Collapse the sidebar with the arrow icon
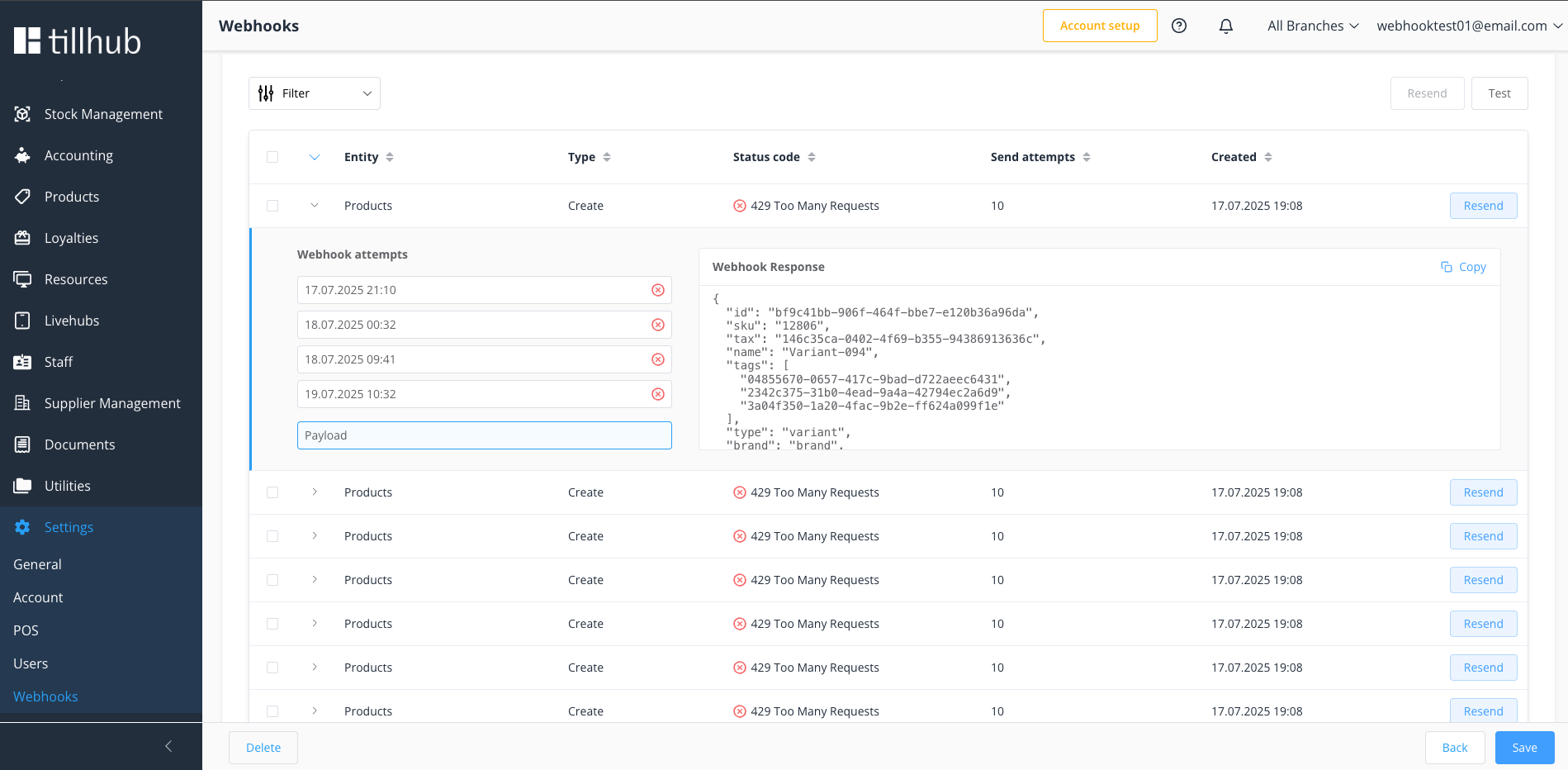1568x770 pixels. click(168, 746)
